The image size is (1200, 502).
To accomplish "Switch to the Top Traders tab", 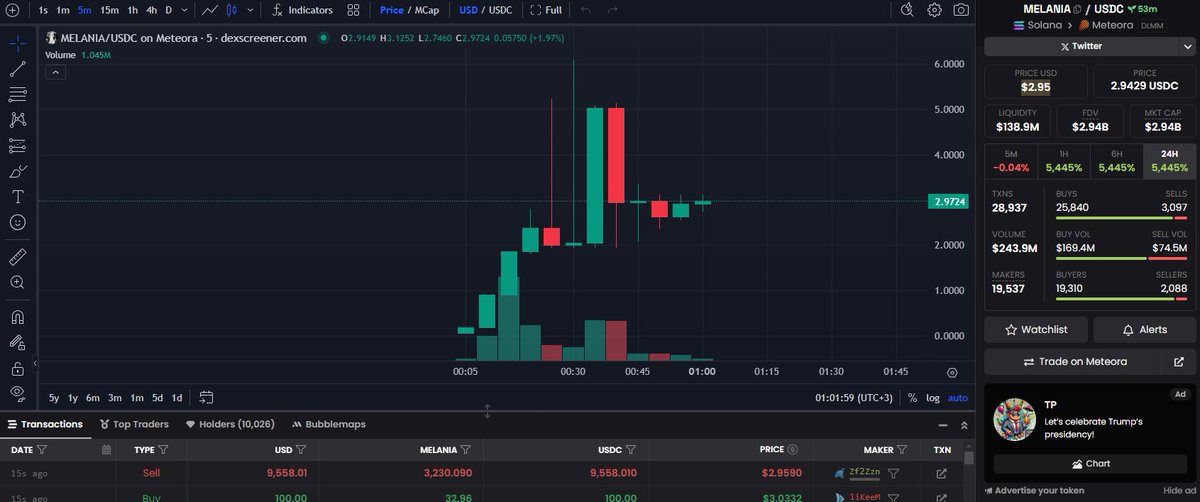I will click(135, 424).
